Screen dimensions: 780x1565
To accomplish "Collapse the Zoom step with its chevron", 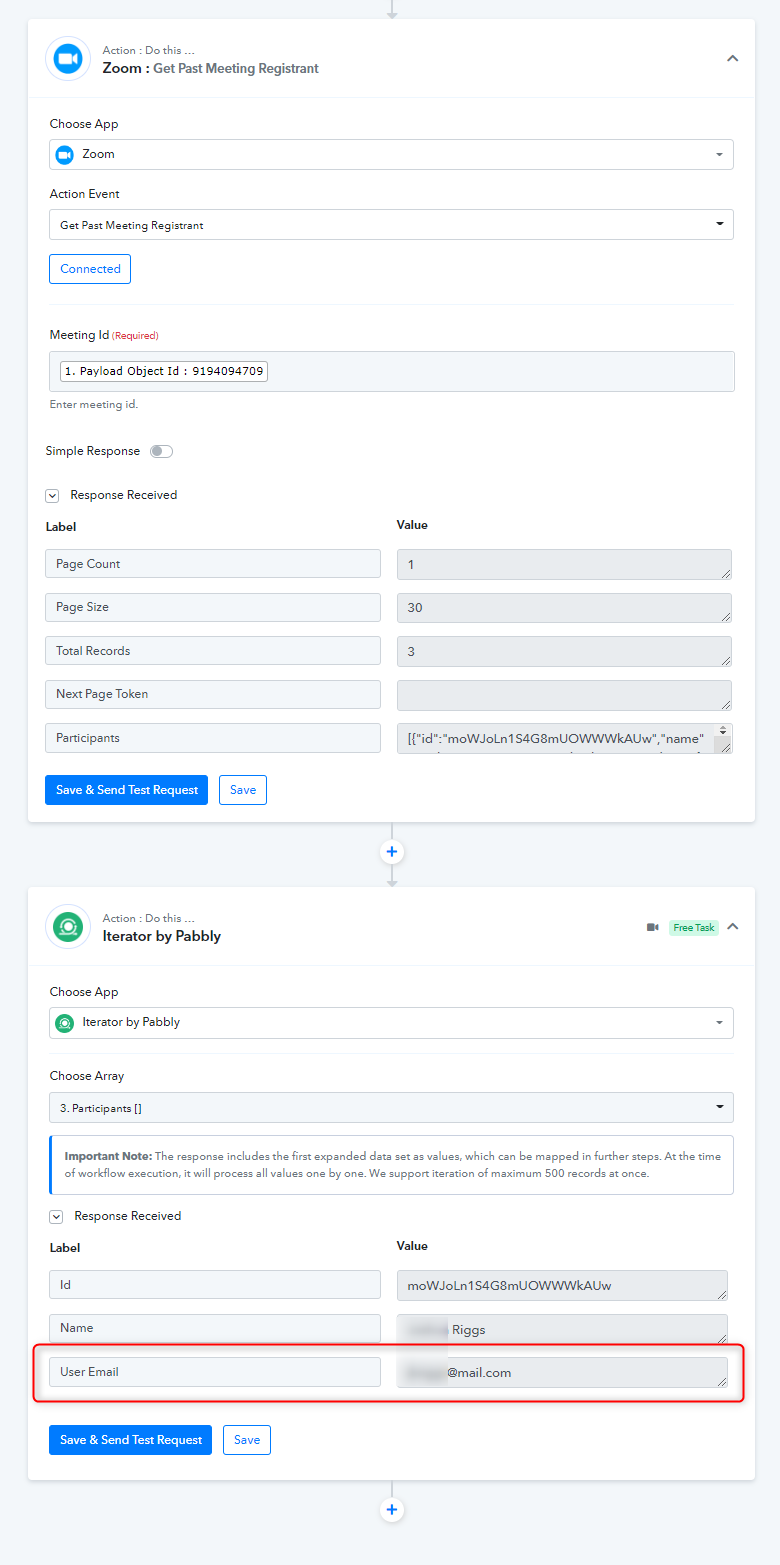I will 732,59.
